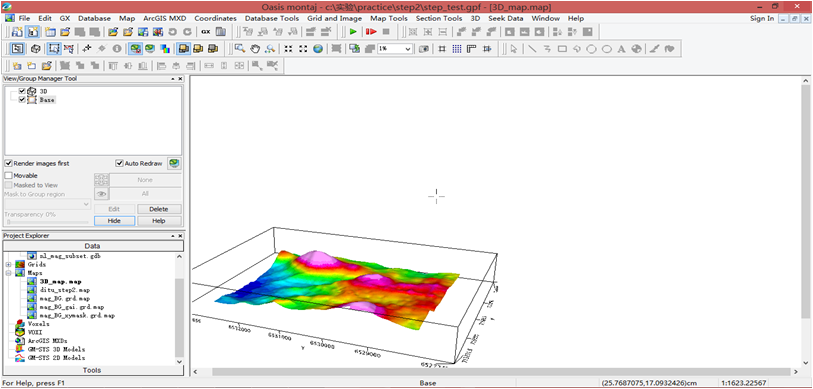This screenshot has height=389, width=813.
Task: Select the rectangle drawing tool
Action: click(x=562, y=49)
